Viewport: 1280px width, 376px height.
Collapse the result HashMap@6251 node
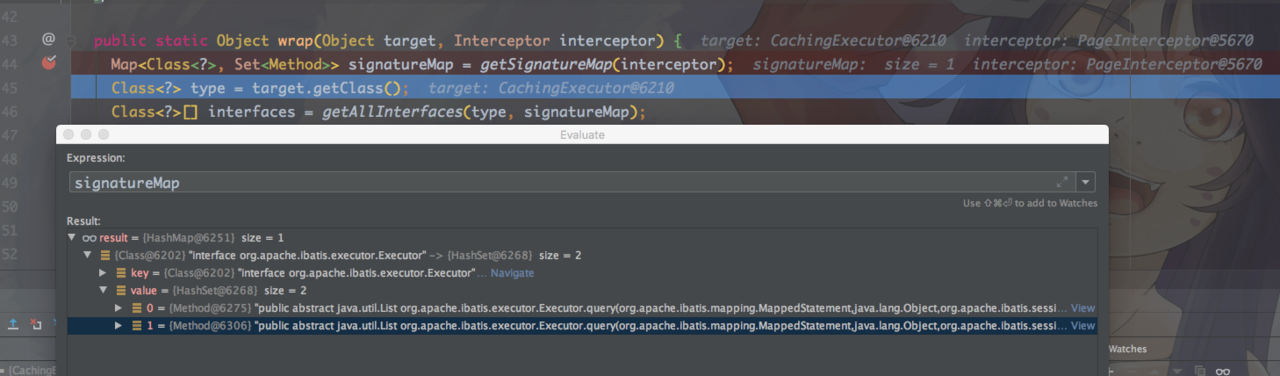coord(72,238)
